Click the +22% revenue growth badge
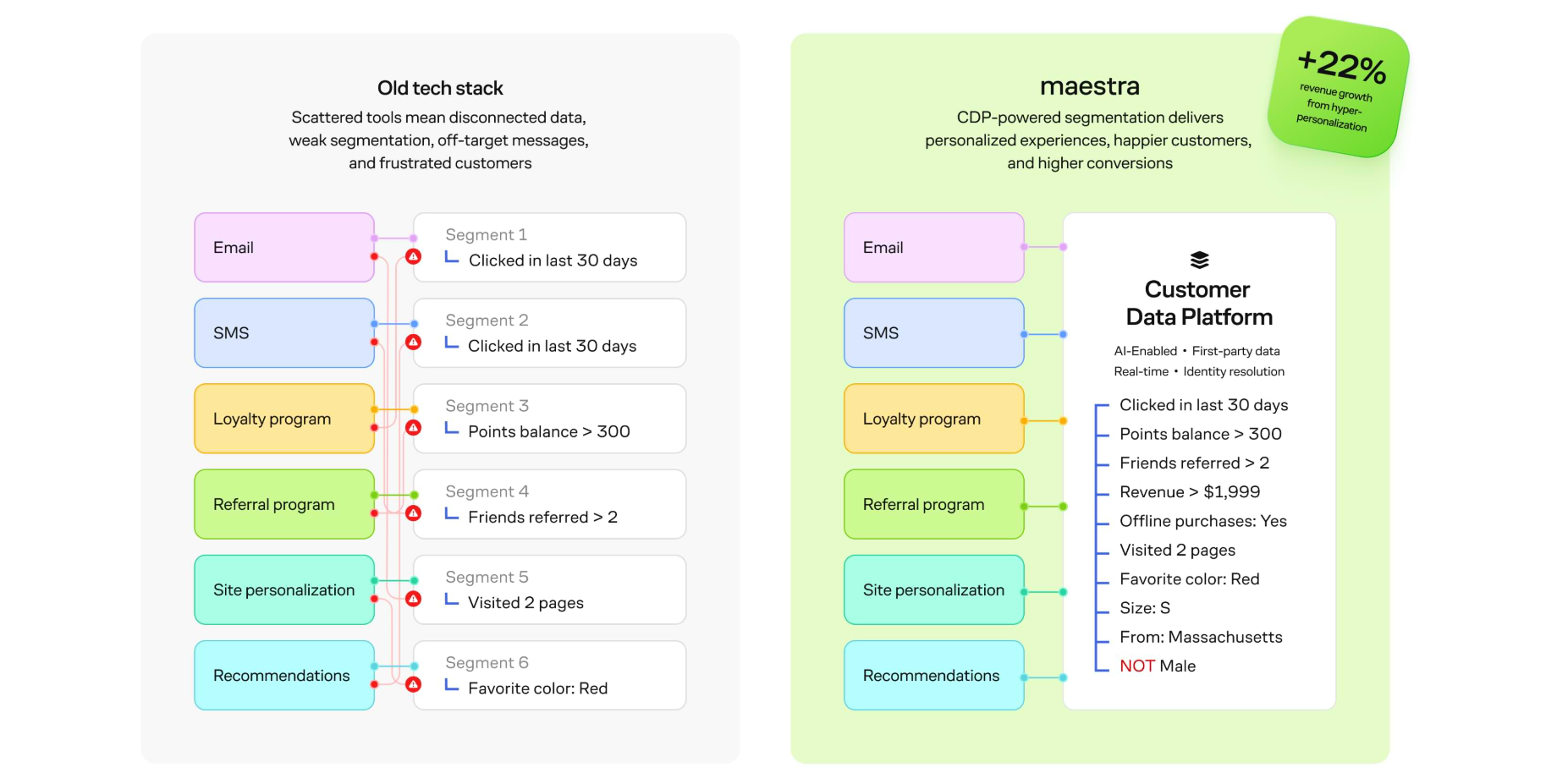1546x784 pixels. (x=1338, y=87)
